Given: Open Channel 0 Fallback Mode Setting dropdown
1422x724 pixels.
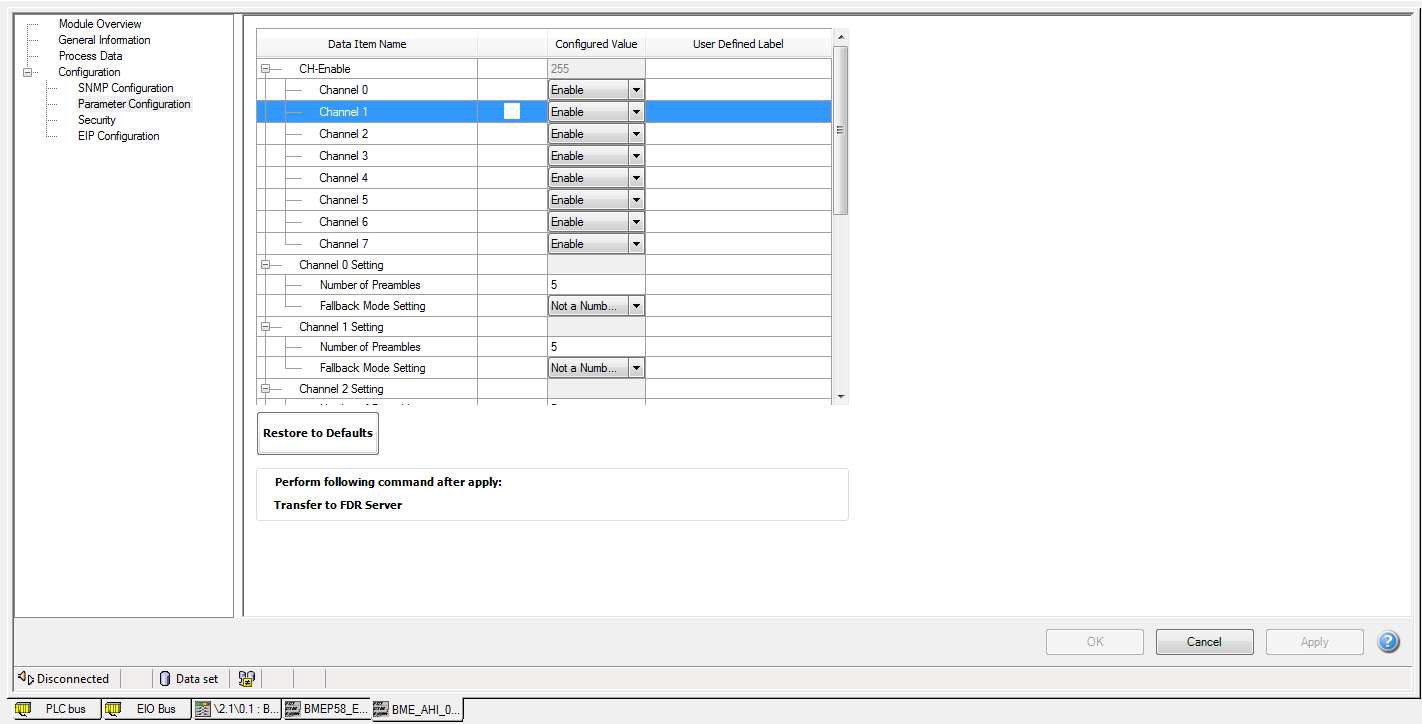Looking at the screenshot, I should [636, 306].
